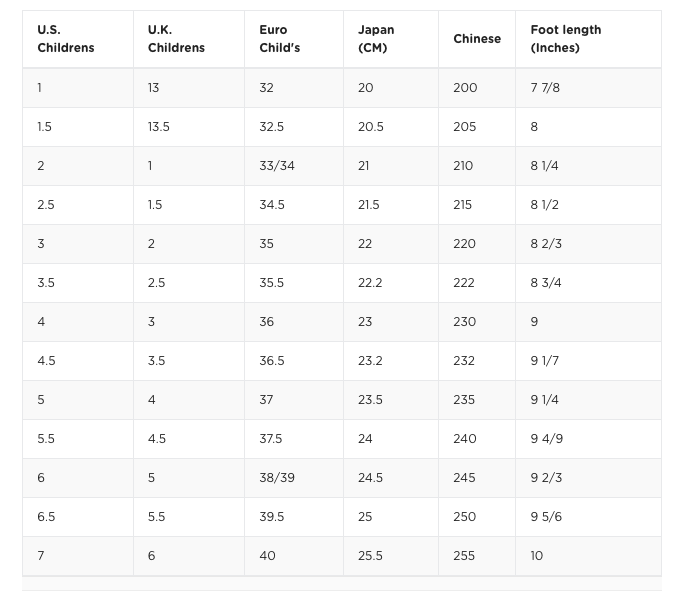Image resolution: width=684 pixels, height=613 pixels.
Task: Select Euro size 40 cell
Action: pos(267,556)
